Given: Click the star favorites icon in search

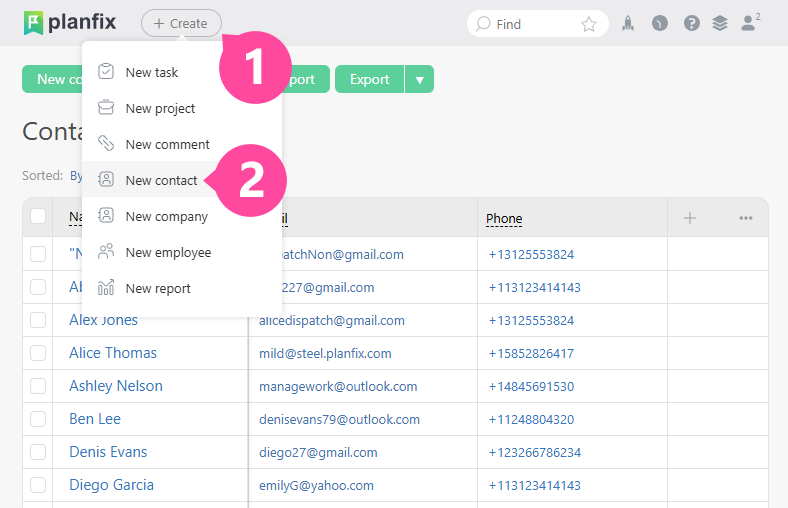Looking at the screenshot, I should click(x=589, y=24).
